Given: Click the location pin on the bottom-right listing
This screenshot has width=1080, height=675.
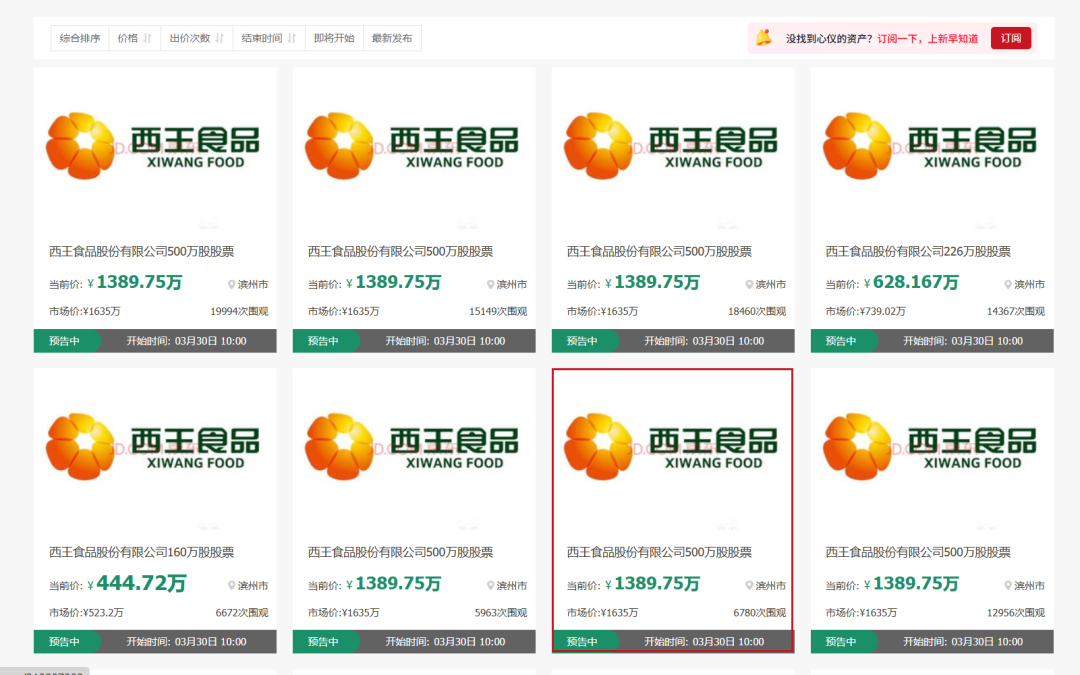Looking at the screenshot, I should pos(1008,585).
